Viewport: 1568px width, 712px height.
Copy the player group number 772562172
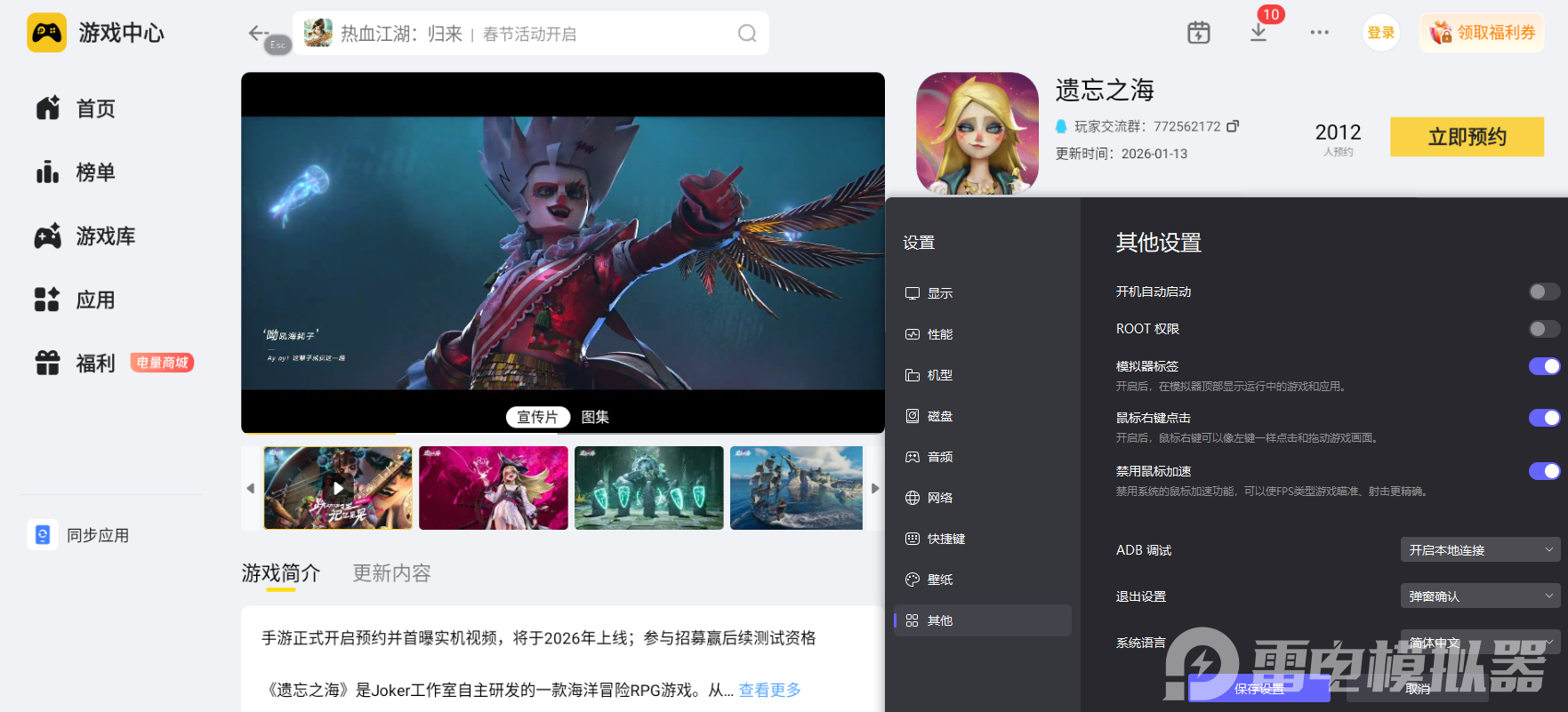click(1233, 126)
